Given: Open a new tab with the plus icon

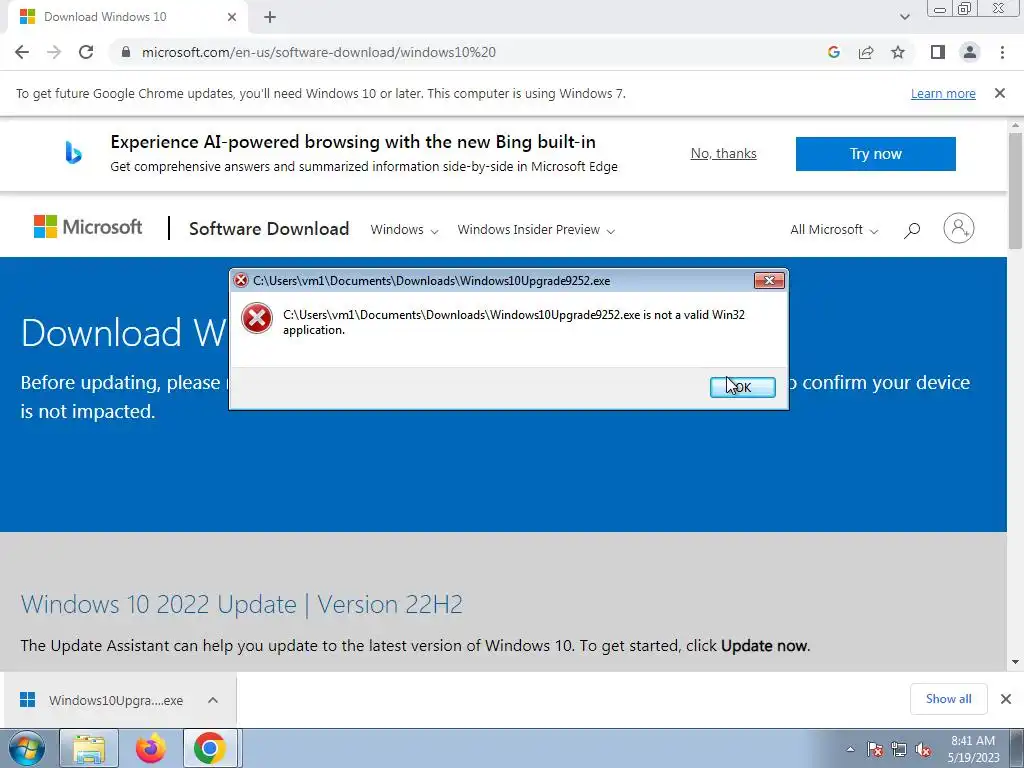Looking at the screenshot, I should pyautogui.click(x=270, y=17).
